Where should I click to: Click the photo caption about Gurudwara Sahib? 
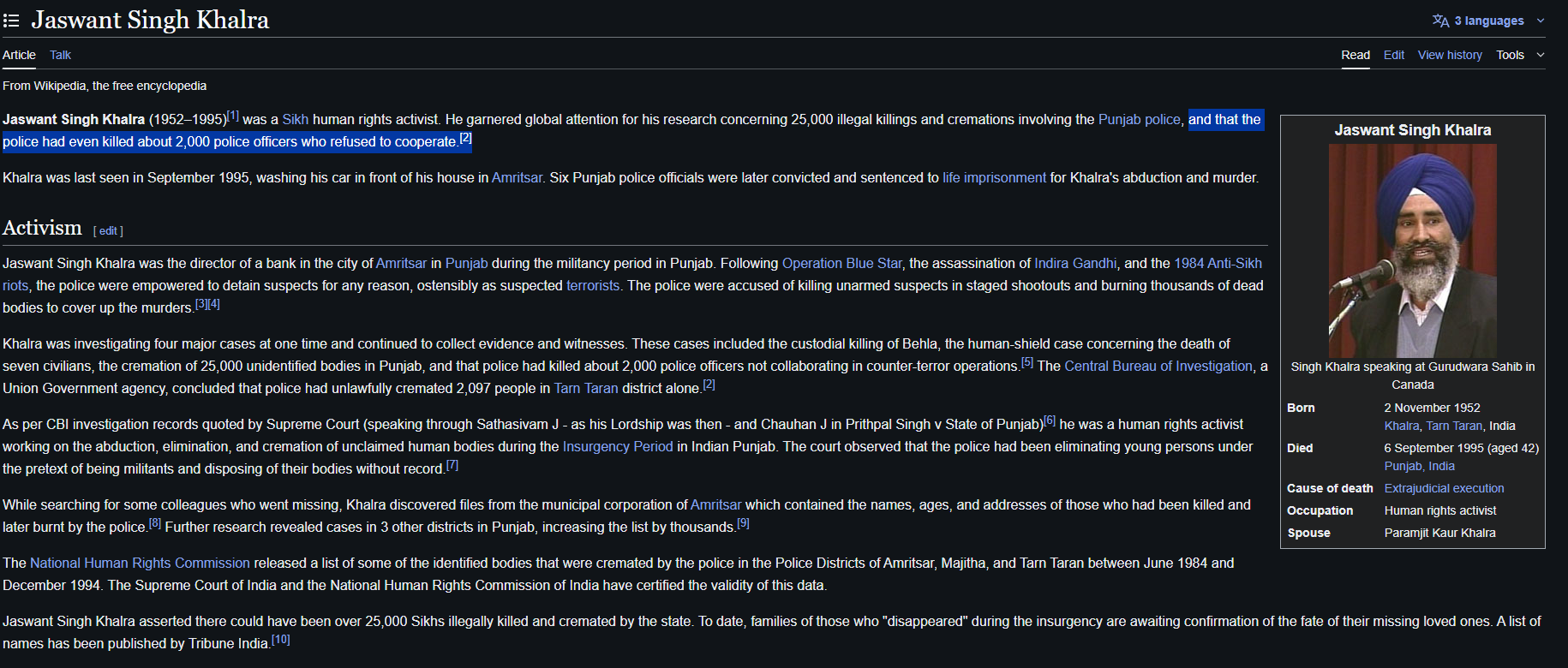pos(1413,376)
